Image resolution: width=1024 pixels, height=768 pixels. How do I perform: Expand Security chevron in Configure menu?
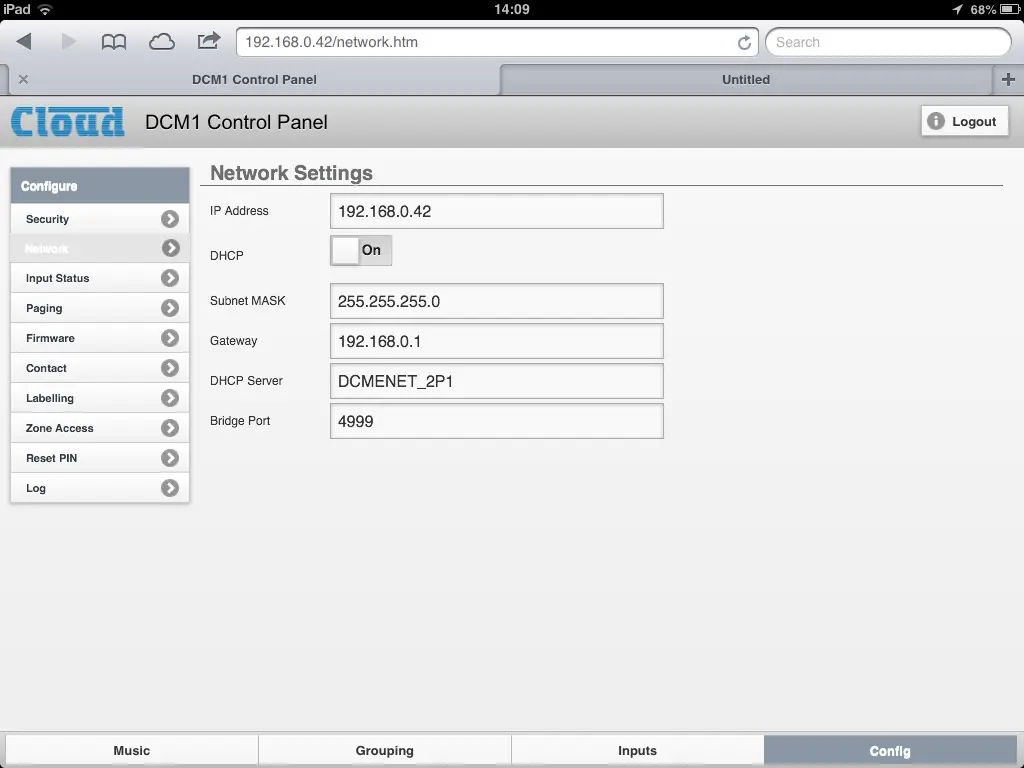coord(170,219)
